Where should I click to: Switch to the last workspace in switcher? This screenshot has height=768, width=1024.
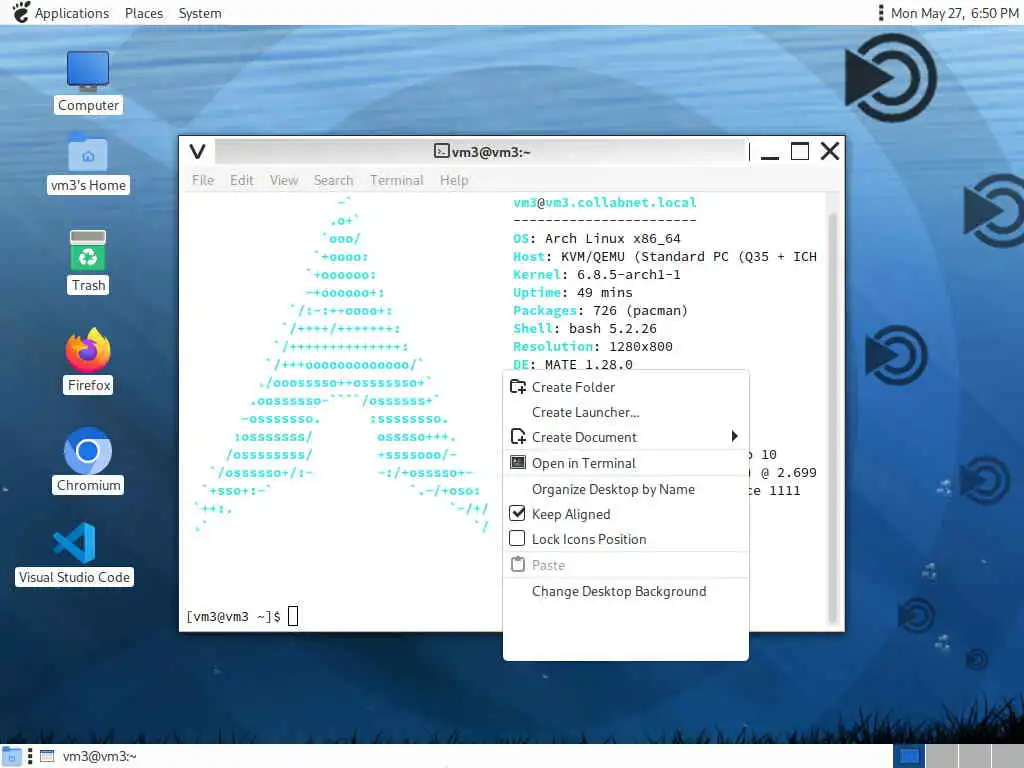coord(1008,756)
